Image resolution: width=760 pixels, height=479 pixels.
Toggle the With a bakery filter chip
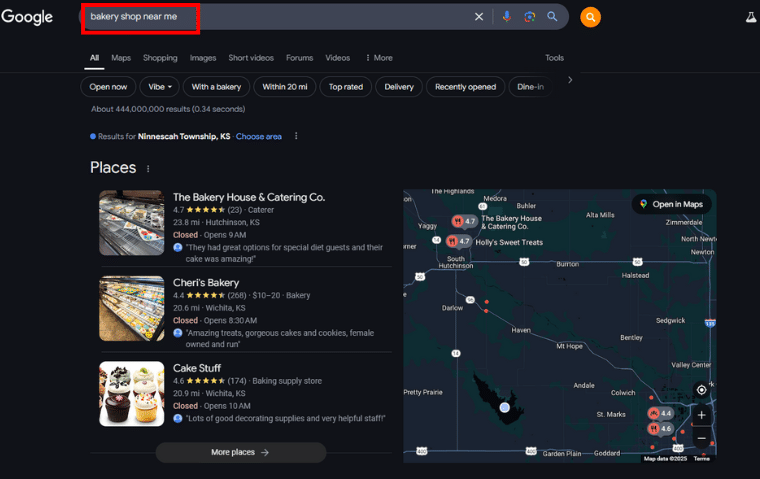click(x=216, y=87)
